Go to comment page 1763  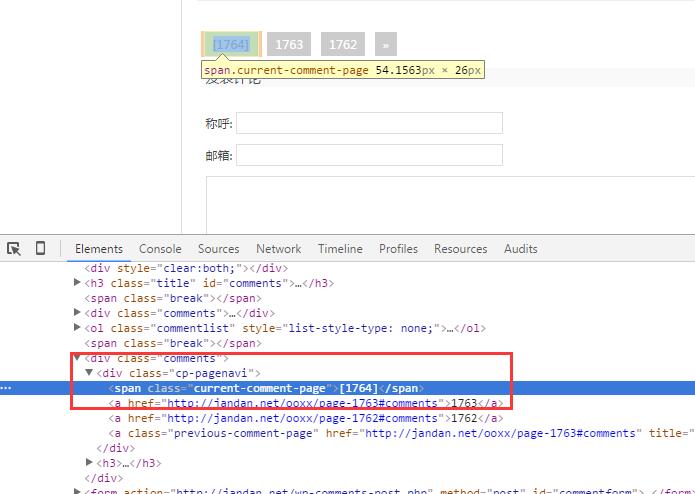[289, 44]
